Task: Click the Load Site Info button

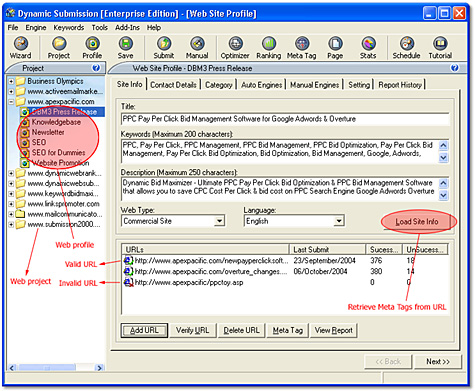Action: click(x=417, y=222)
